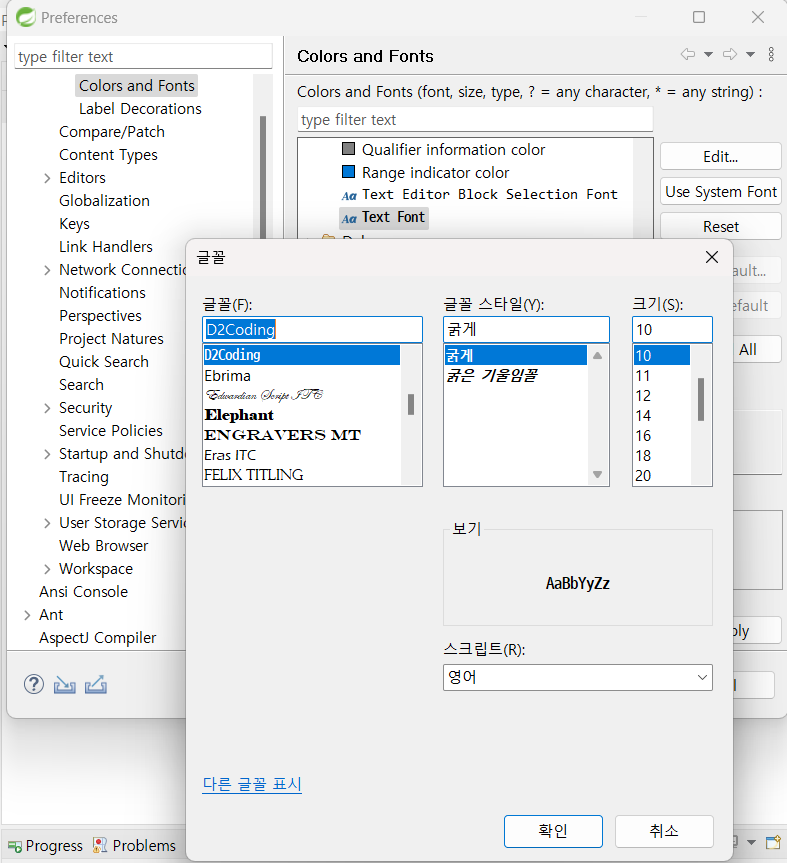787x863 pixels.
Task: Click the 글꼴 font name input
Action: (312, 329)
